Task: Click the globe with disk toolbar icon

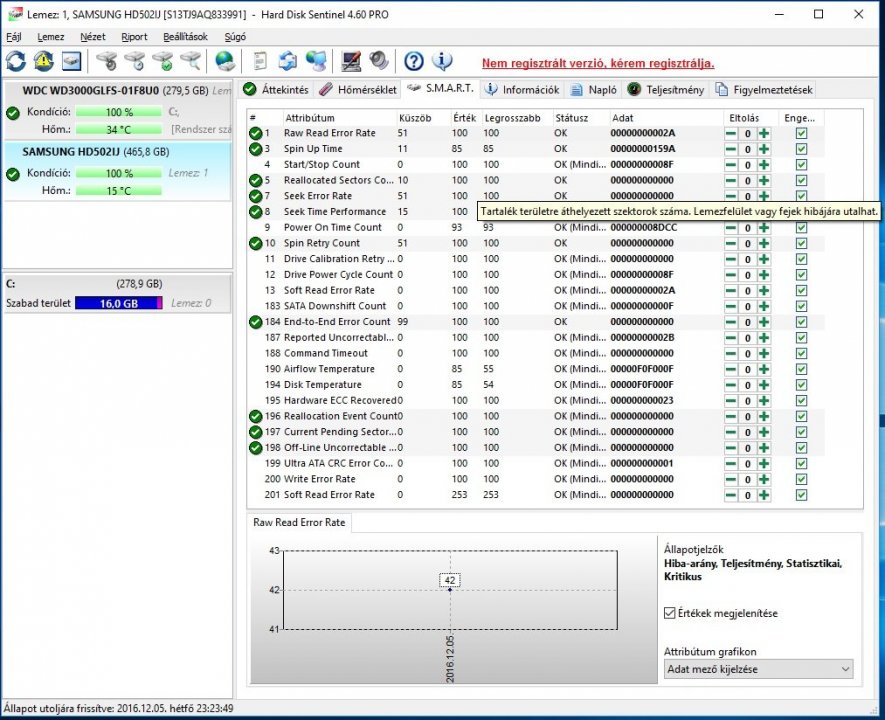Action: coord(225,62)
